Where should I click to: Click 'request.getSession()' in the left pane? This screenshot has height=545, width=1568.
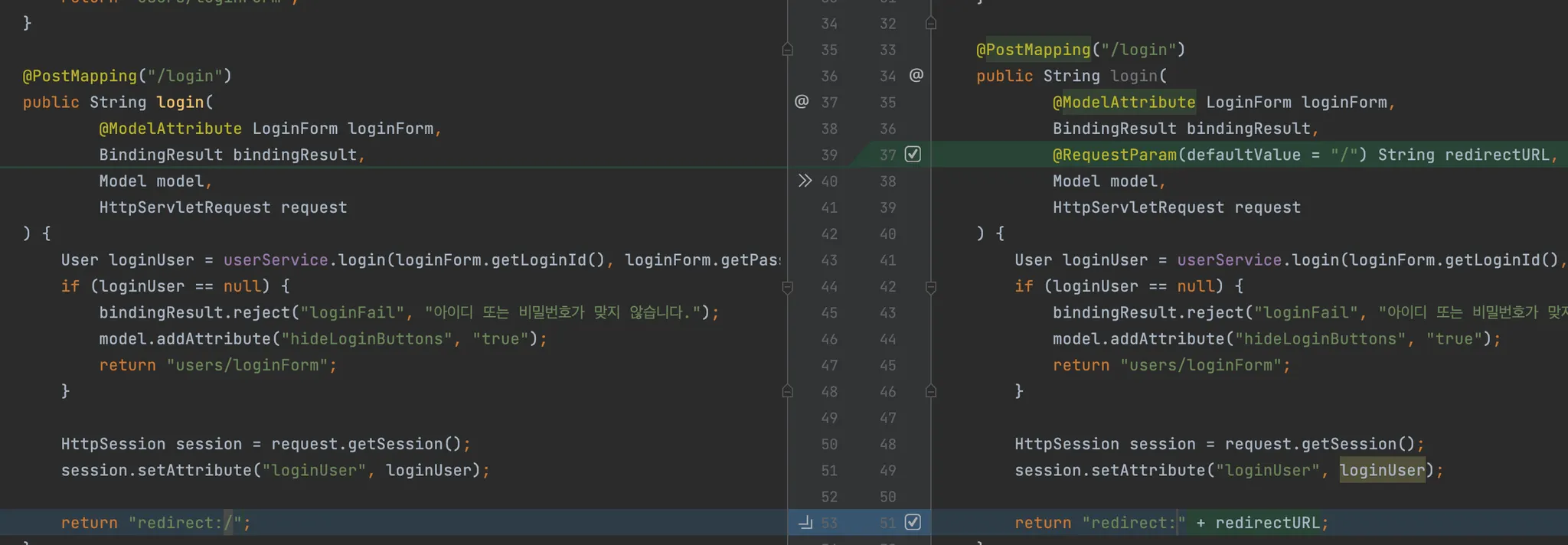367,444
